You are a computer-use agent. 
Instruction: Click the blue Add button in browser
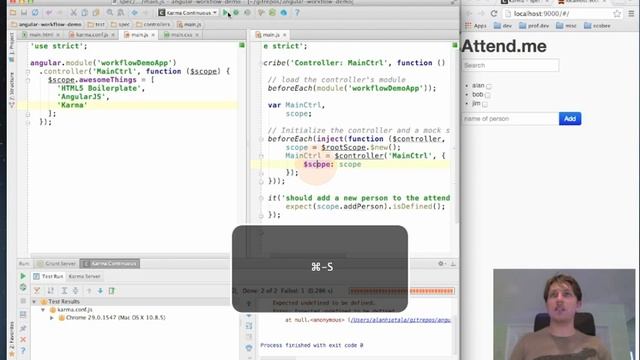tap(570, 119)
